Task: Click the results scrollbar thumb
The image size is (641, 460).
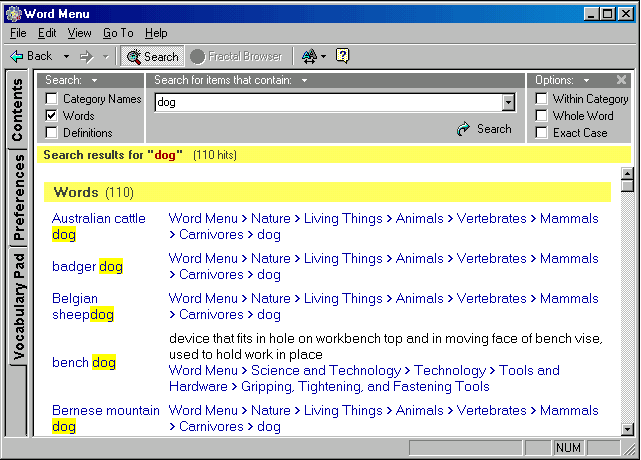Action: [627, 186]
